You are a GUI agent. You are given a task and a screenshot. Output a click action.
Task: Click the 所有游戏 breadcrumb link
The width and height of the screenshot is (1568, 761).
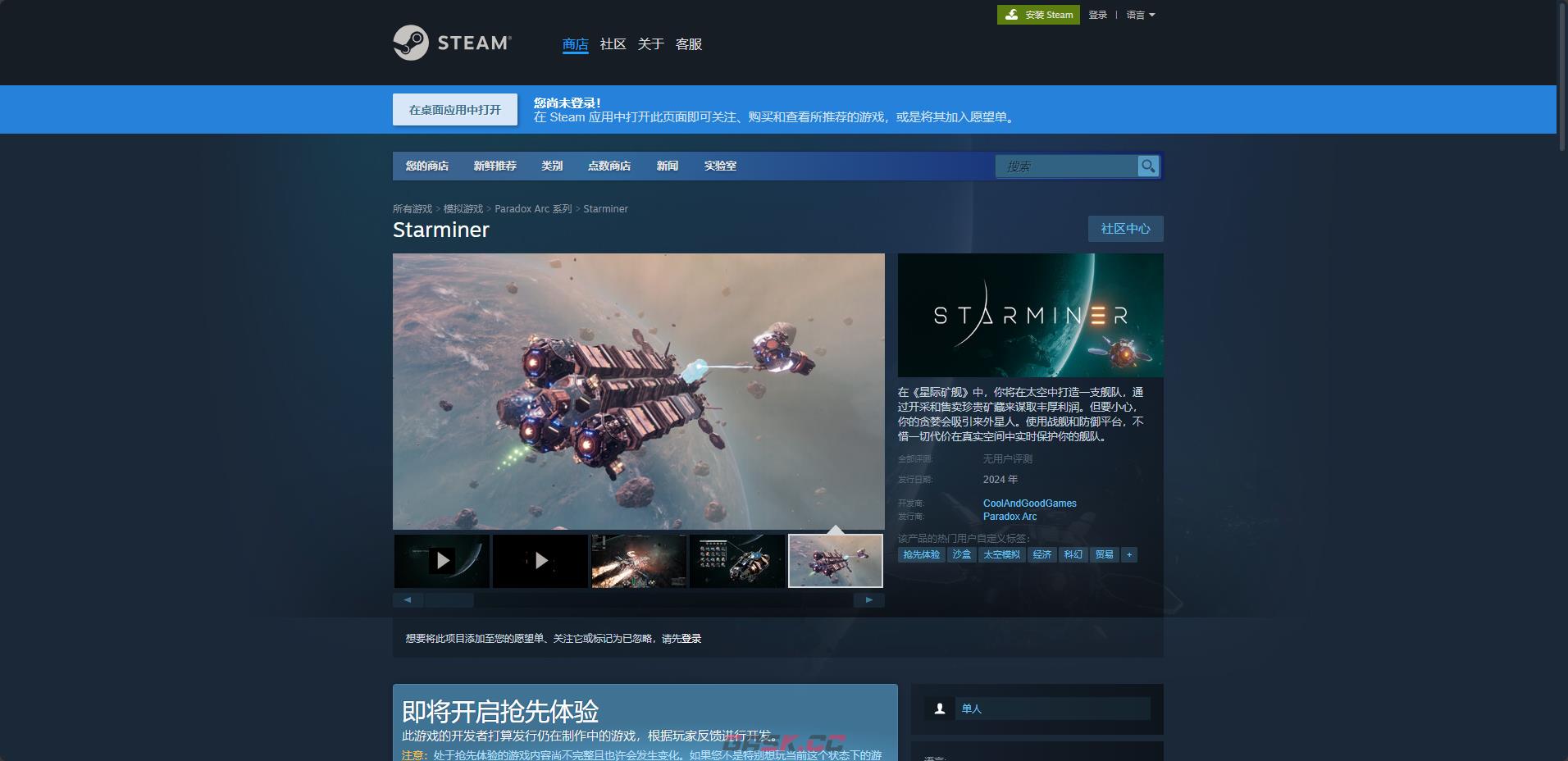(x=413, y=209)
